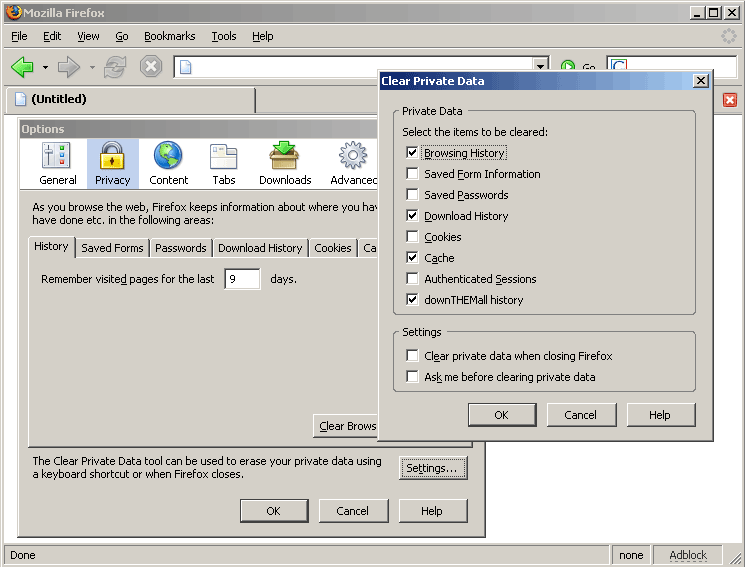Open the Back button history dropdown

45,67
